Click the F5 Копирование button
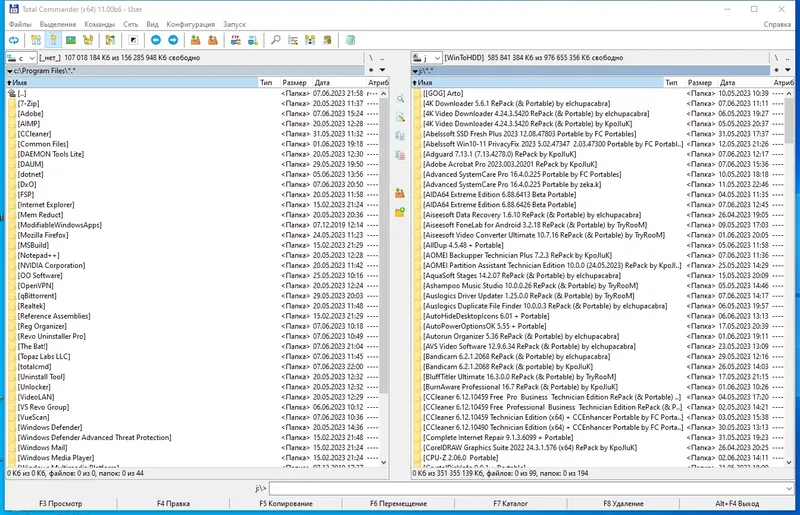 coord(286,503)
